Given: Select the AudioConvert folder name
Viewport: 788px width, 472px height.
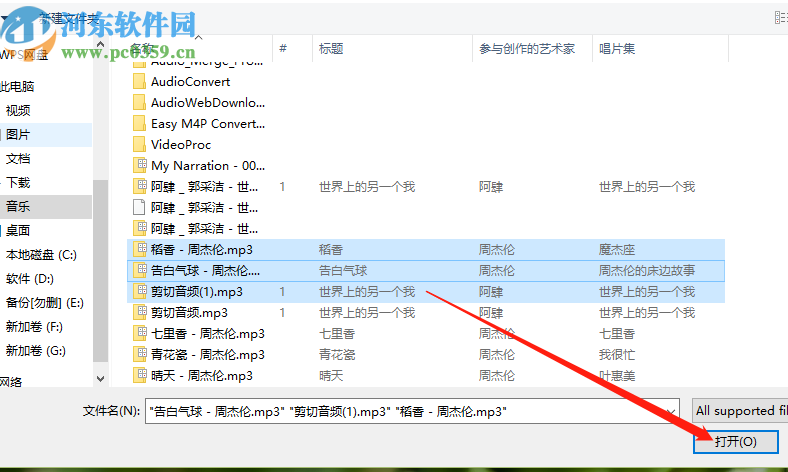Looking at the screenshot, I should [x=190, y=81].
